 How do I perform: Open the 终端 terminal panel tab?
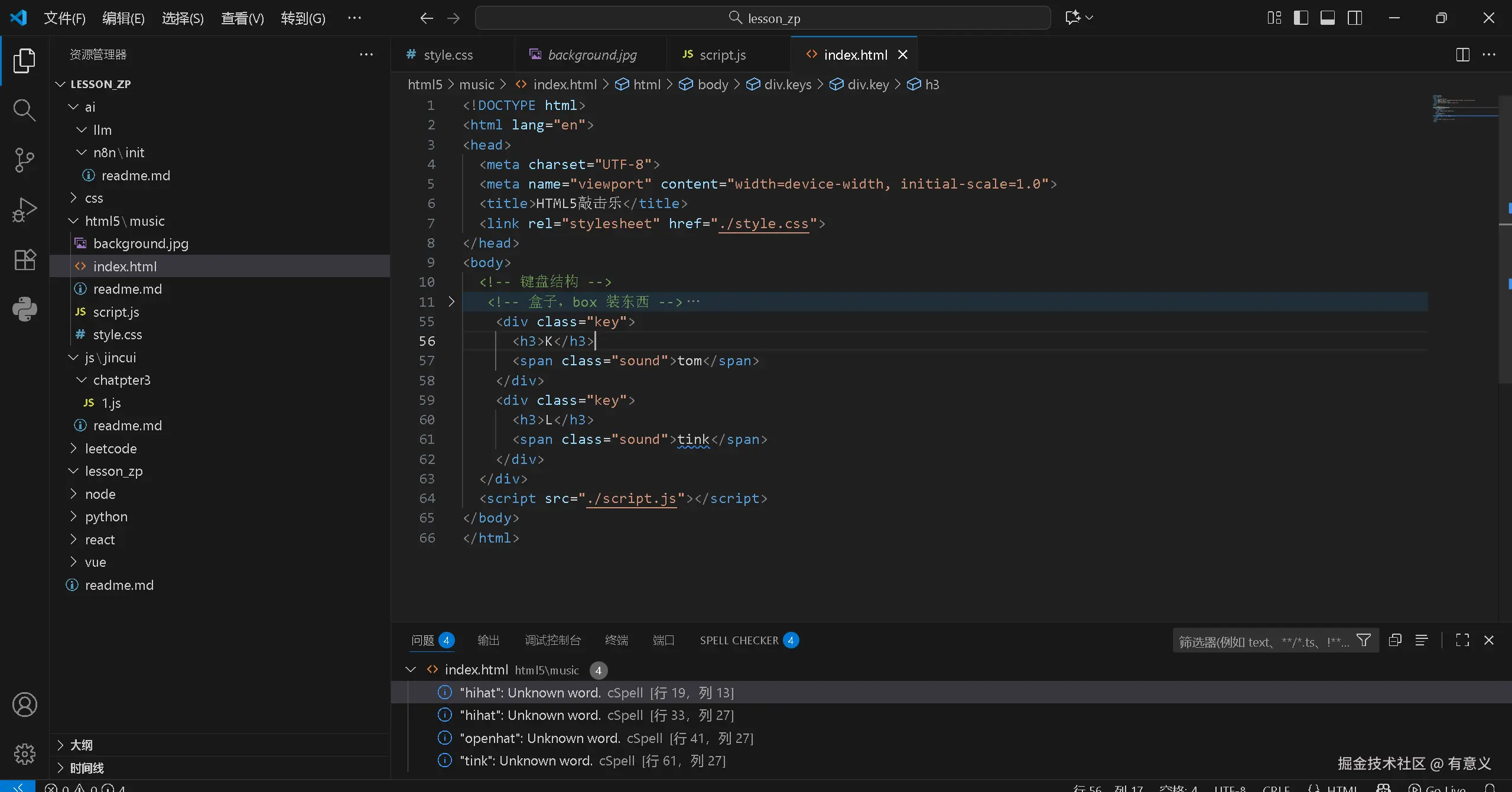616,640
